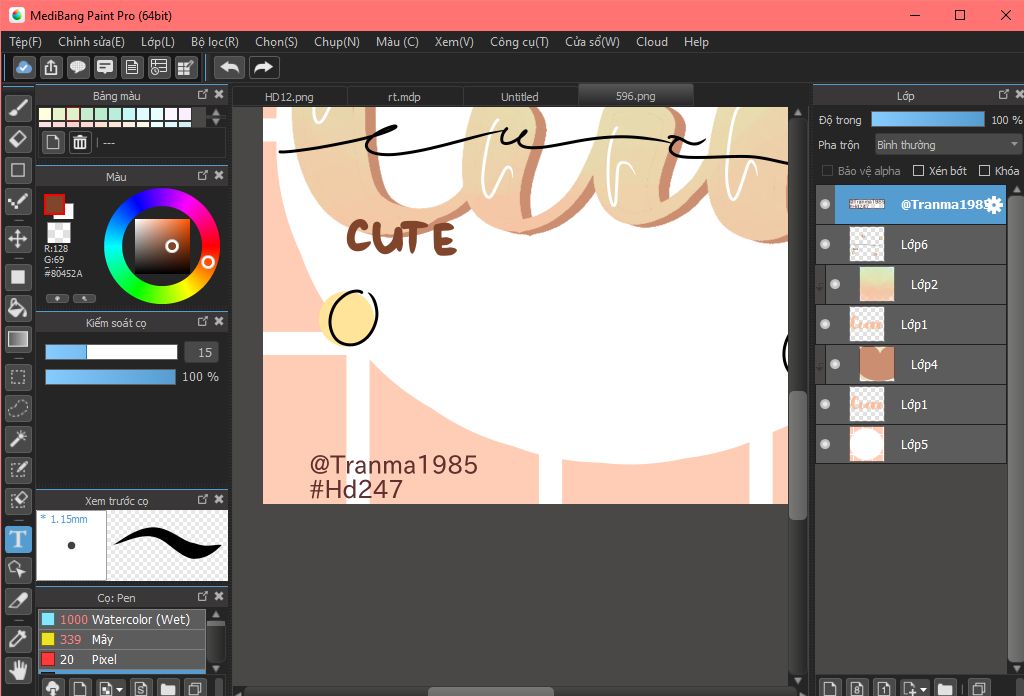Toggle the Bảo vệ alpha checkbox
1024x696 pixels.
click(x=827, y=170)
